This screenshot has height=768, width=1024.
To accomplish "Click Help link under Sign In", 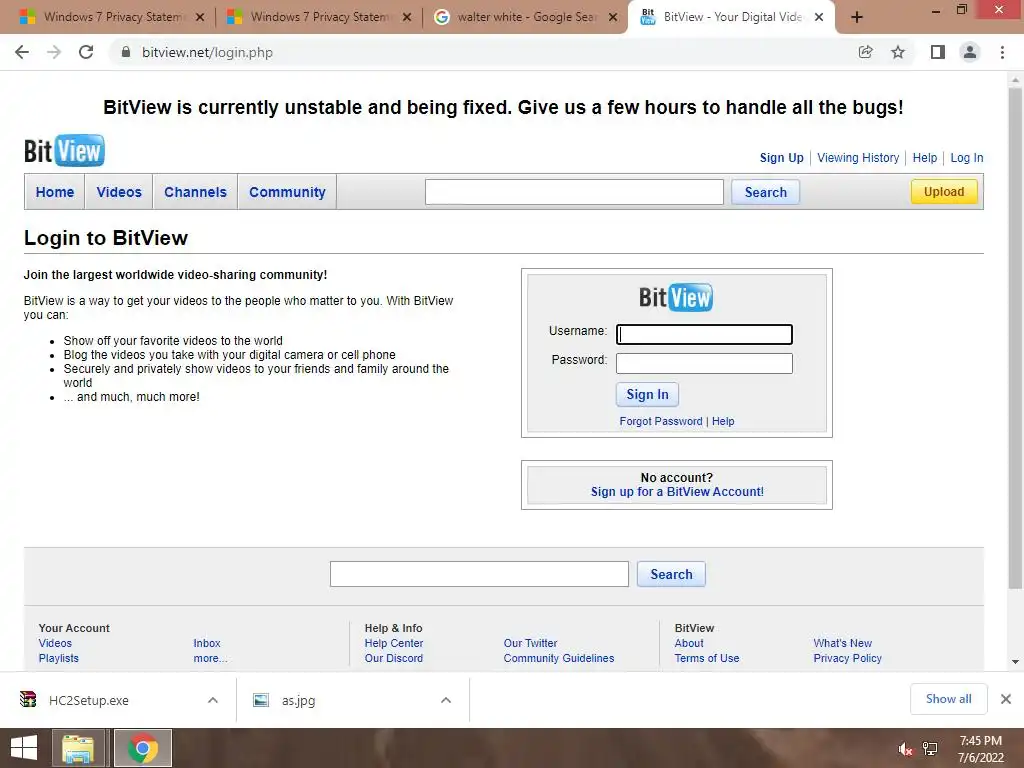I will tap(723, 421).
